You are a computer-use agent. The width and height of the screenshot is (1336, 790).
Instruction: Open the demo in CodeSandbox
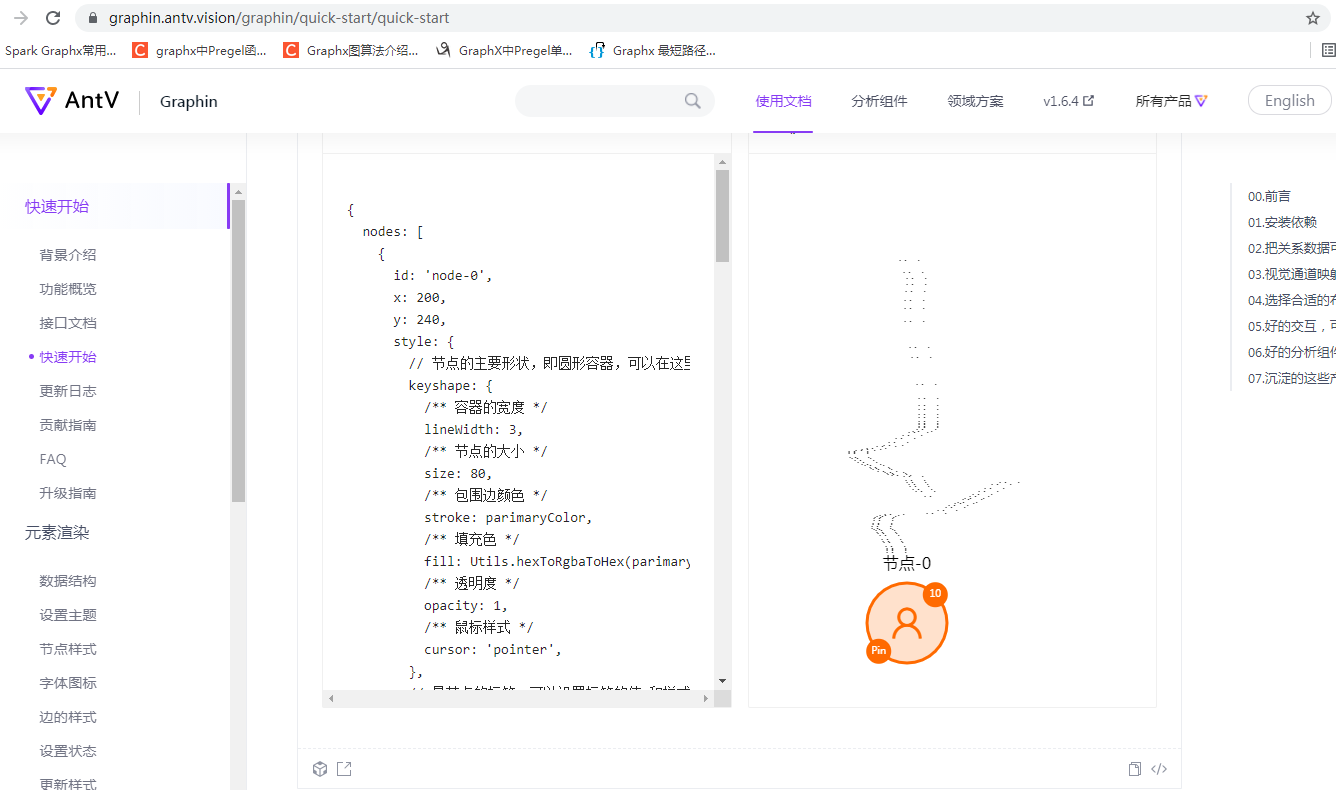pyautogui.click(x=320, y=768)
